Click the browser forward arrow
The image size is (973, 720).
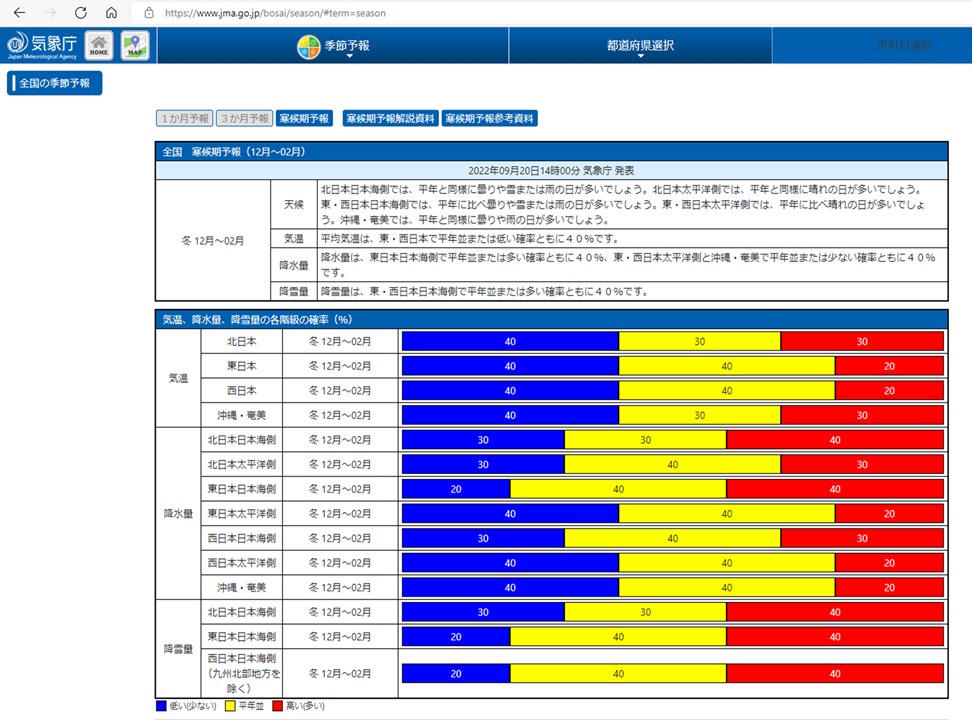point(51,13)
